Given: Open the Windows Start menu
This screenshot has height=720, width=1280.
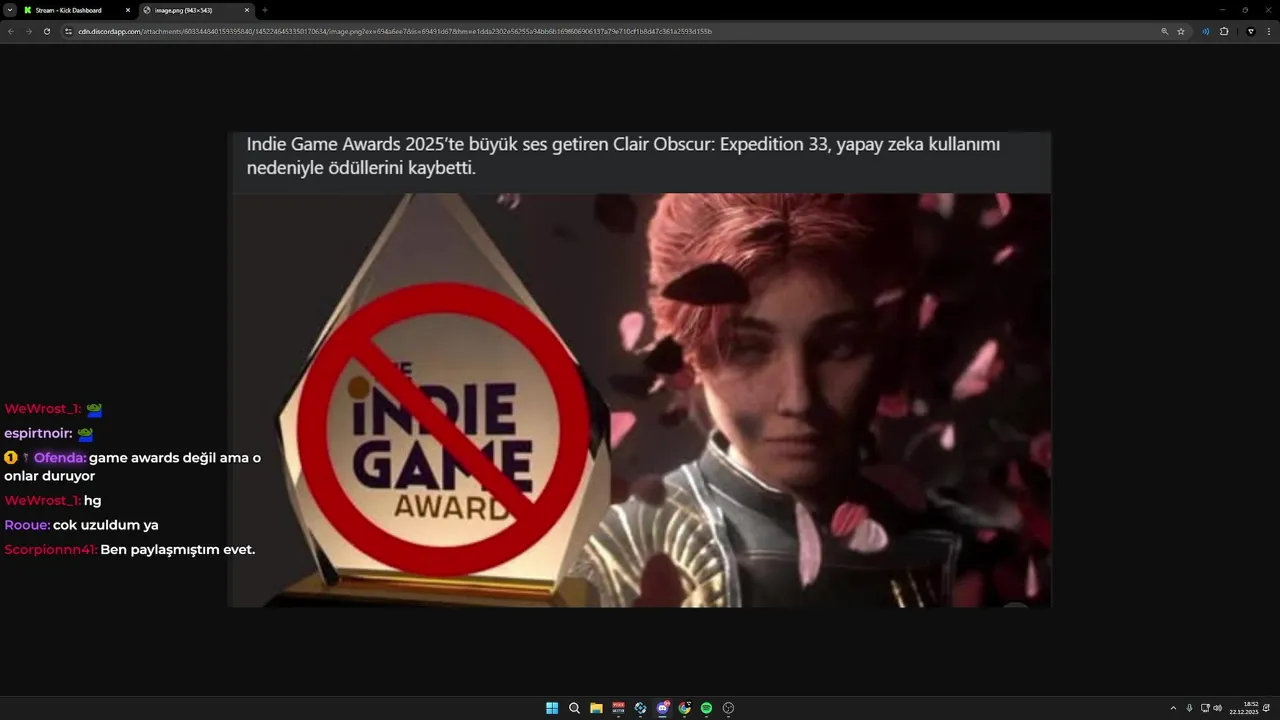Looking at the screenshot, I should tap(552, 708).
